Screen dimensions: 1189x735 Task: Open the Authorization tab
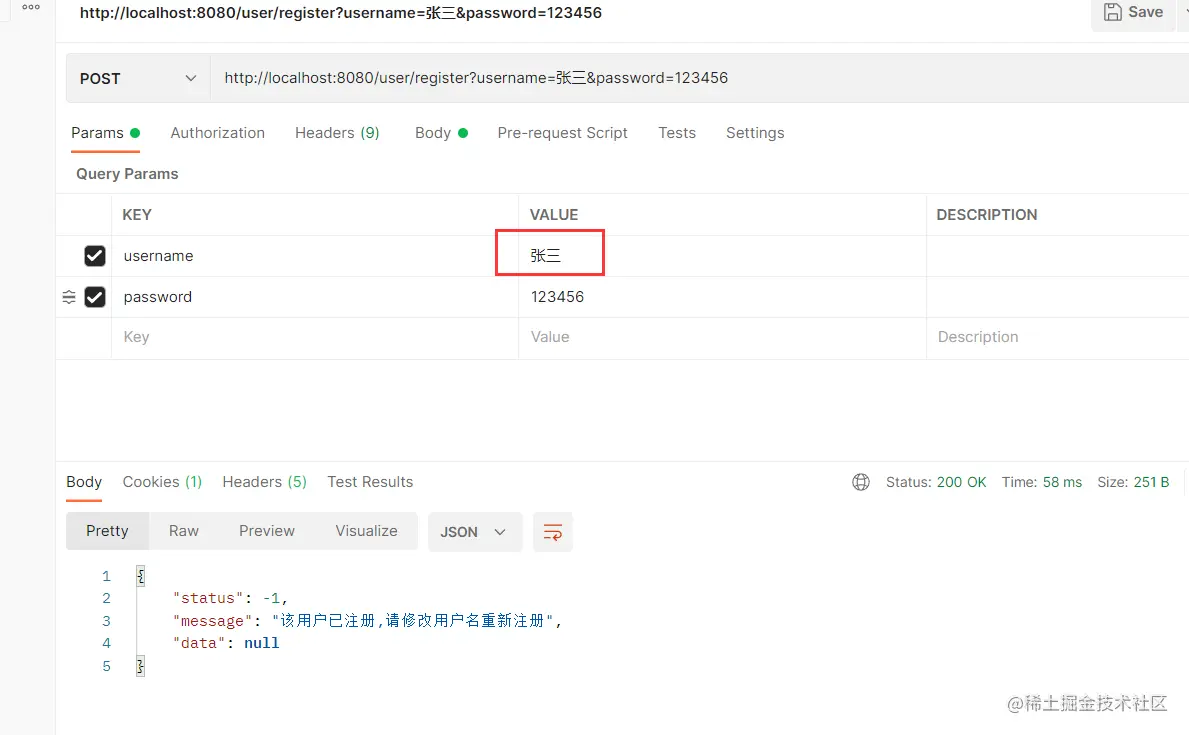click(218, 133)
